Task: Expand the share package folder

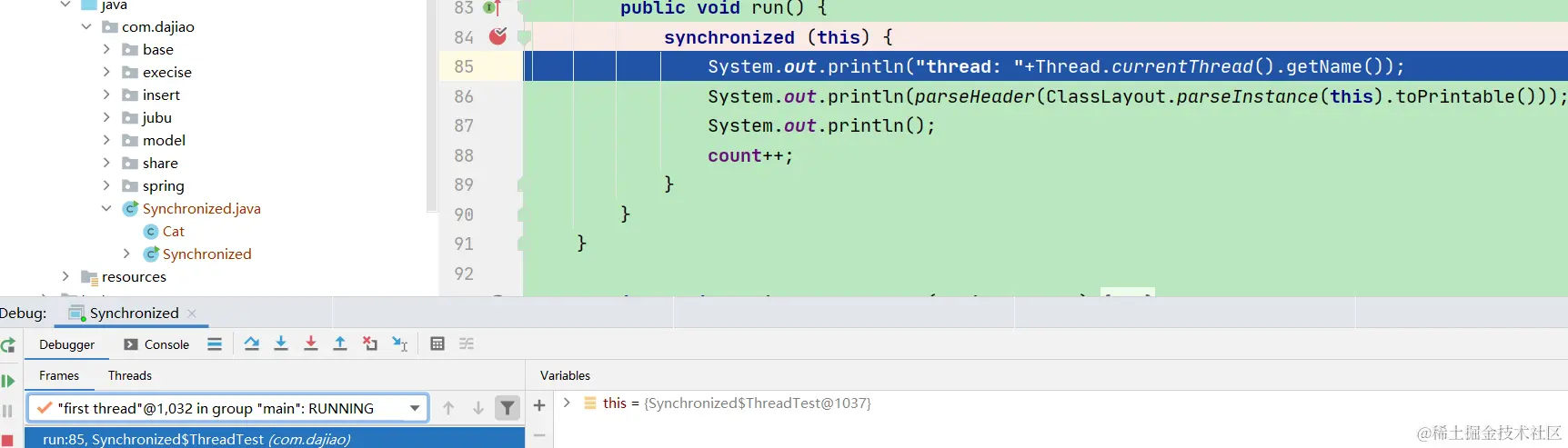Action: (106, 163)
